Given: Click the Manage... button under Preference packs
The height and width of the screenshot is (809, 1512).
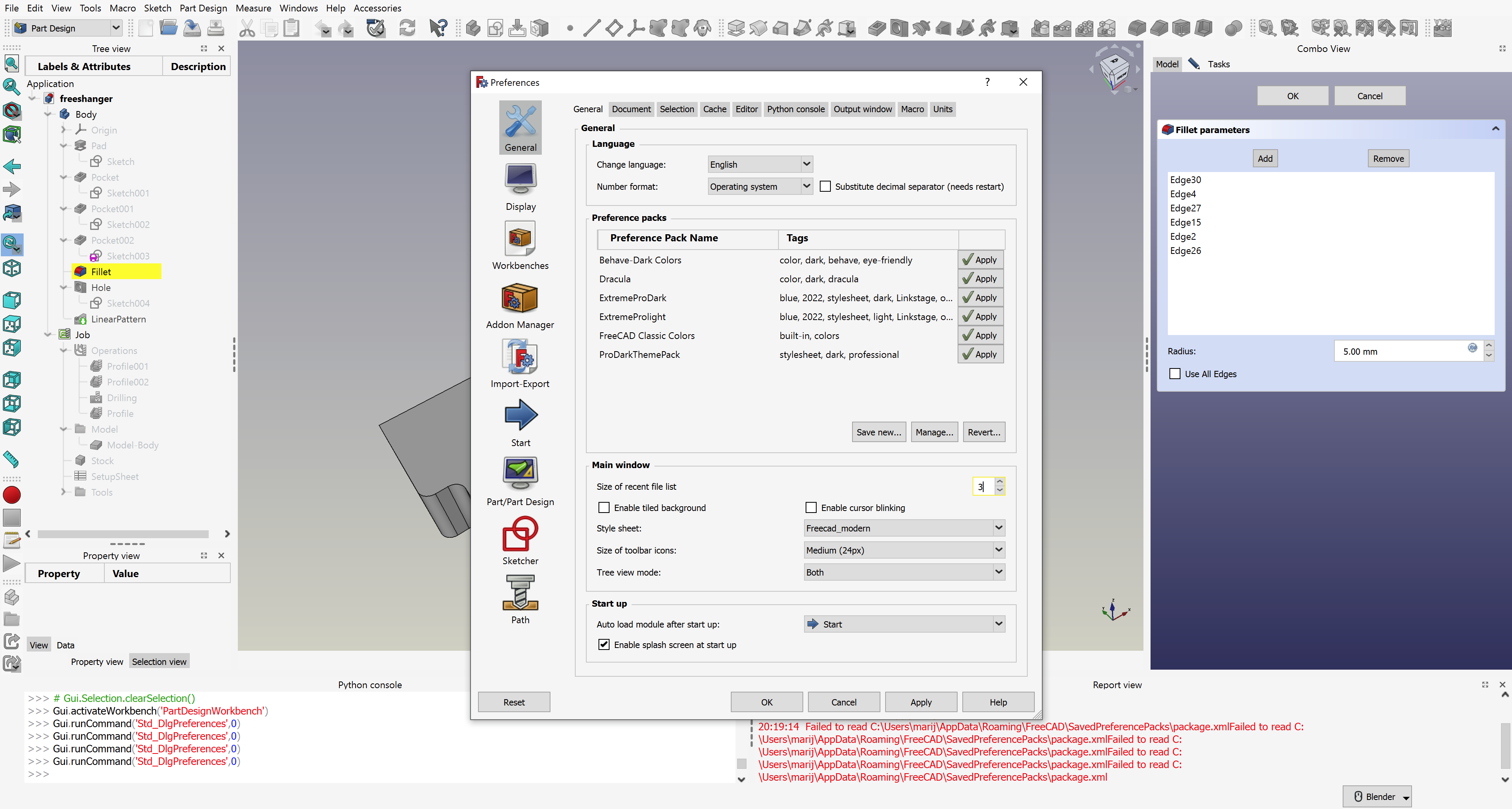Looking at the screenshot, I should coord(934,432).
